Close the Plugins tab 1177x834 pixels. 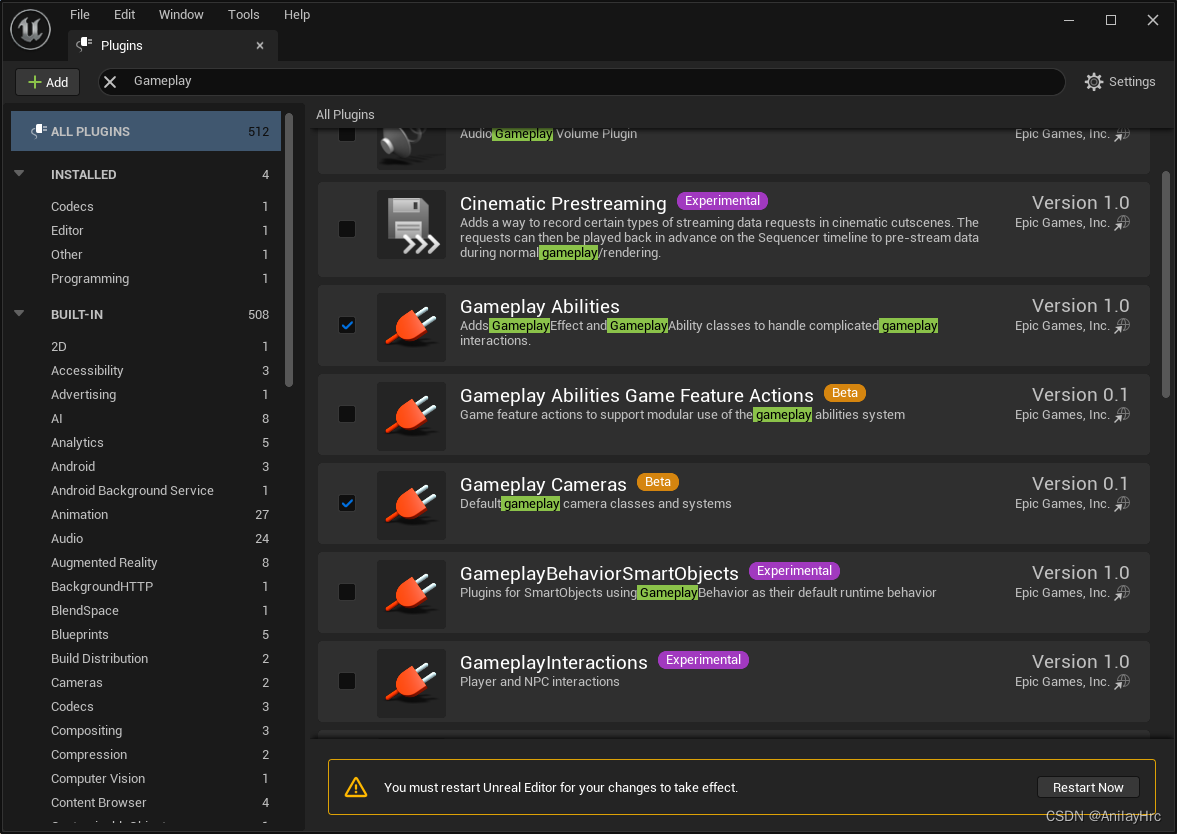pos(260,46)
